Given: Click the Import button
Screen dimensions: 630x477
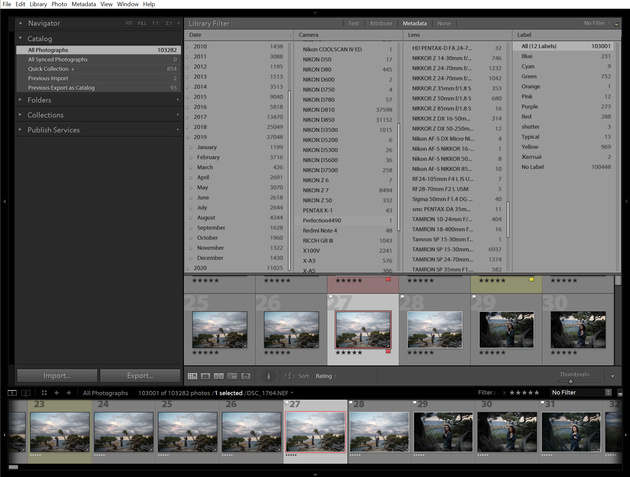Looking at the screenshot, I should click(x=57, y=376).
